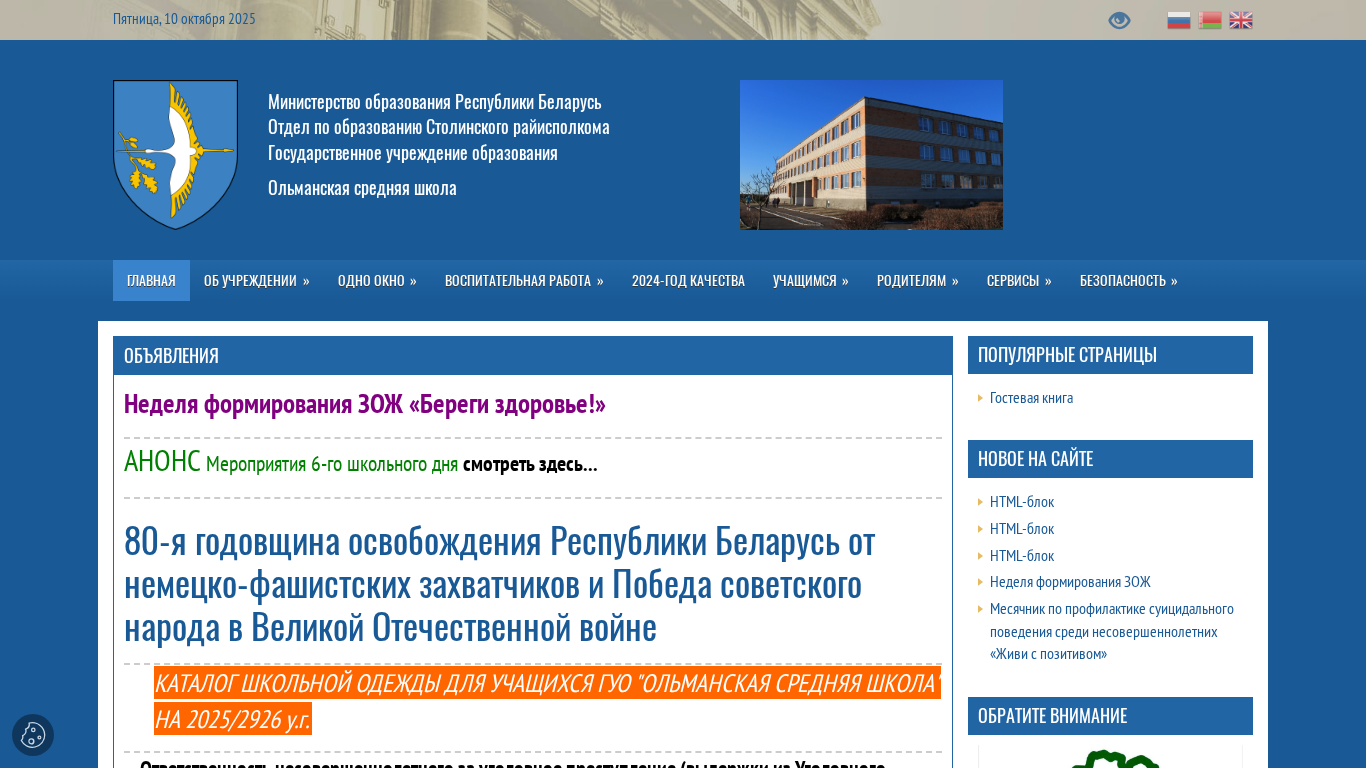This screenshot has height=768, width=1366.
Task: Open Неделя формирования ЗОЖ «Береги здоровье!» announcement
Action: [365, 404]
